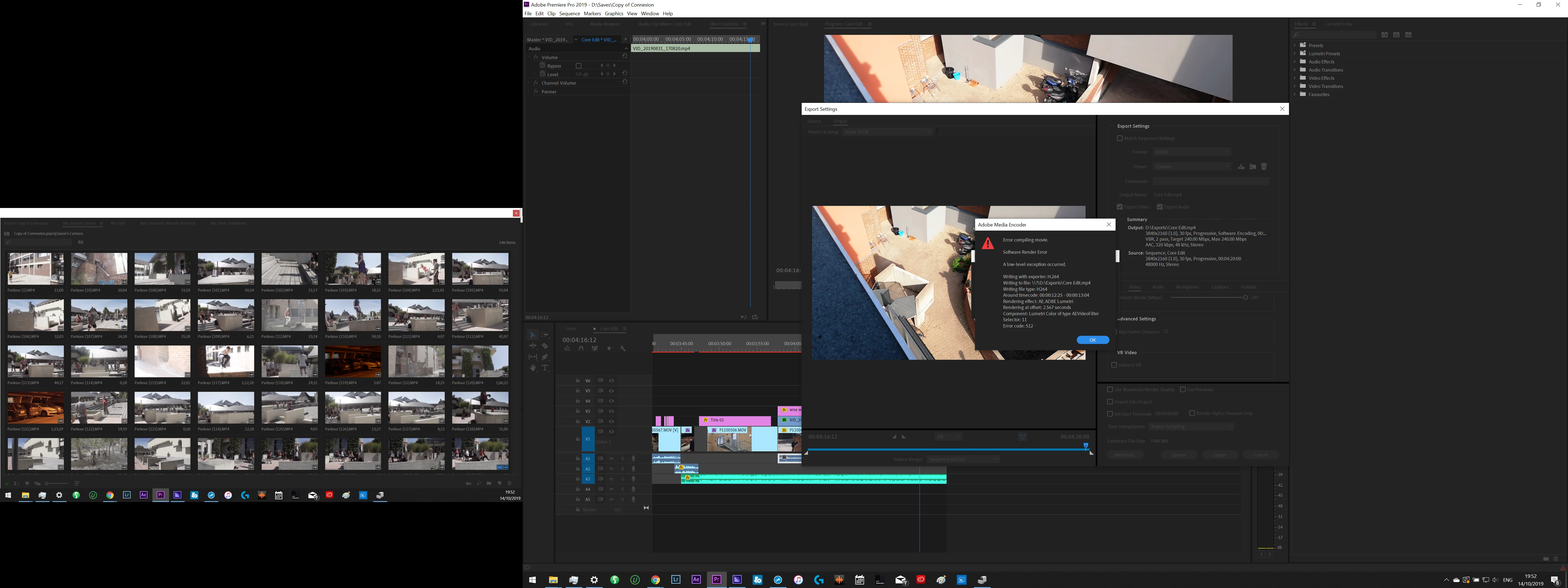Open timeline display settings wrench
This screenshot has height=588, width=1568.
[x=623, y=349]
